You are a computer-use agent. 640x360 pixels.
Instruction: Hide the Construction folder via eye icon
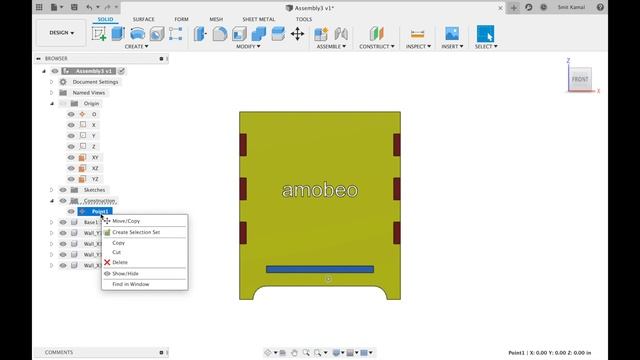click(63, 201)
